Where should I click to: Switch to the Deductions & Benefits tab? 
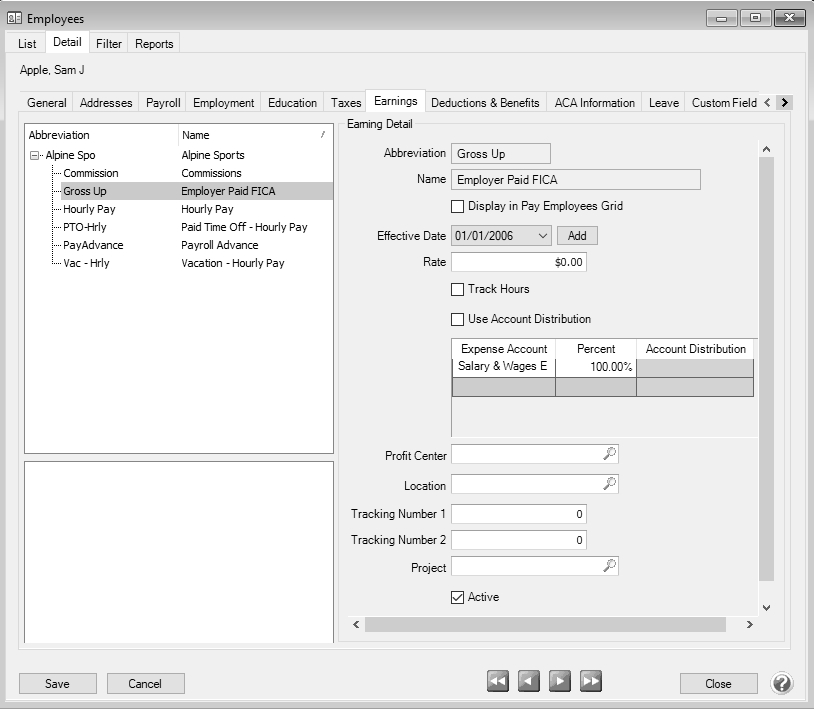485,103
